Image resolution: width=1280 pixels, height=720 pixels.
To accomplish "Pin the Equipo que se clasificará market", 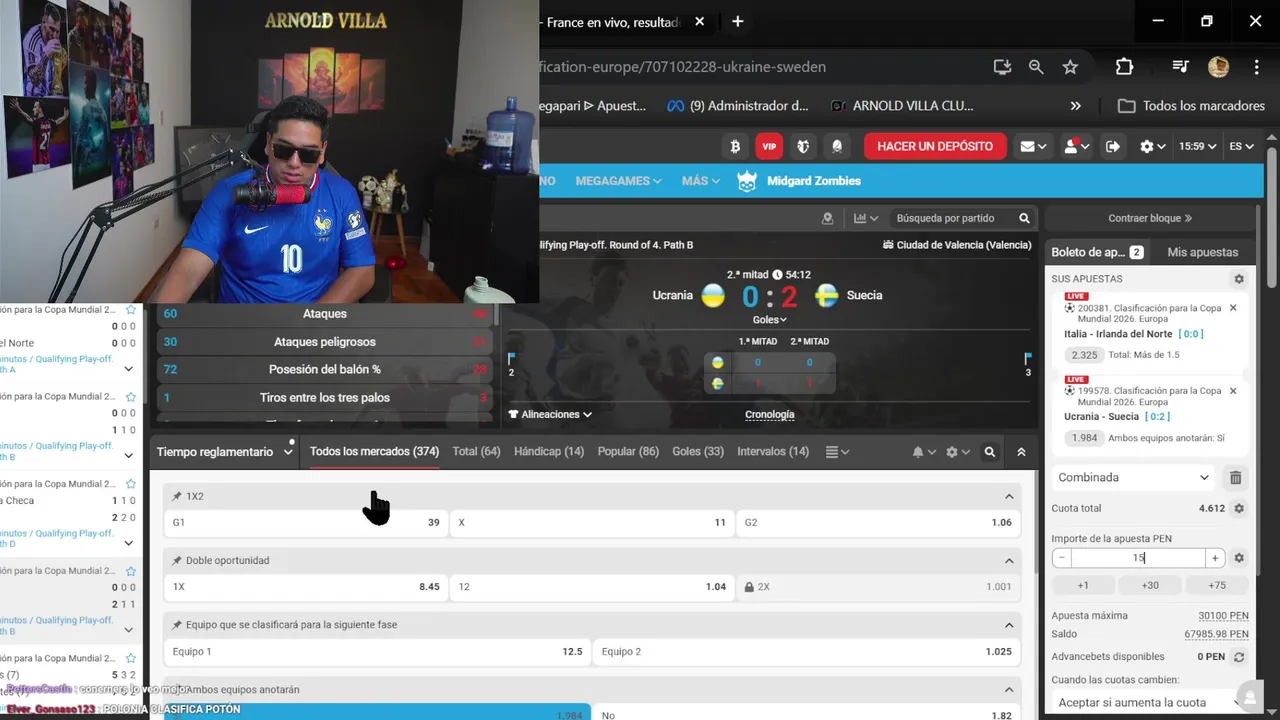I will pos(177,625).
